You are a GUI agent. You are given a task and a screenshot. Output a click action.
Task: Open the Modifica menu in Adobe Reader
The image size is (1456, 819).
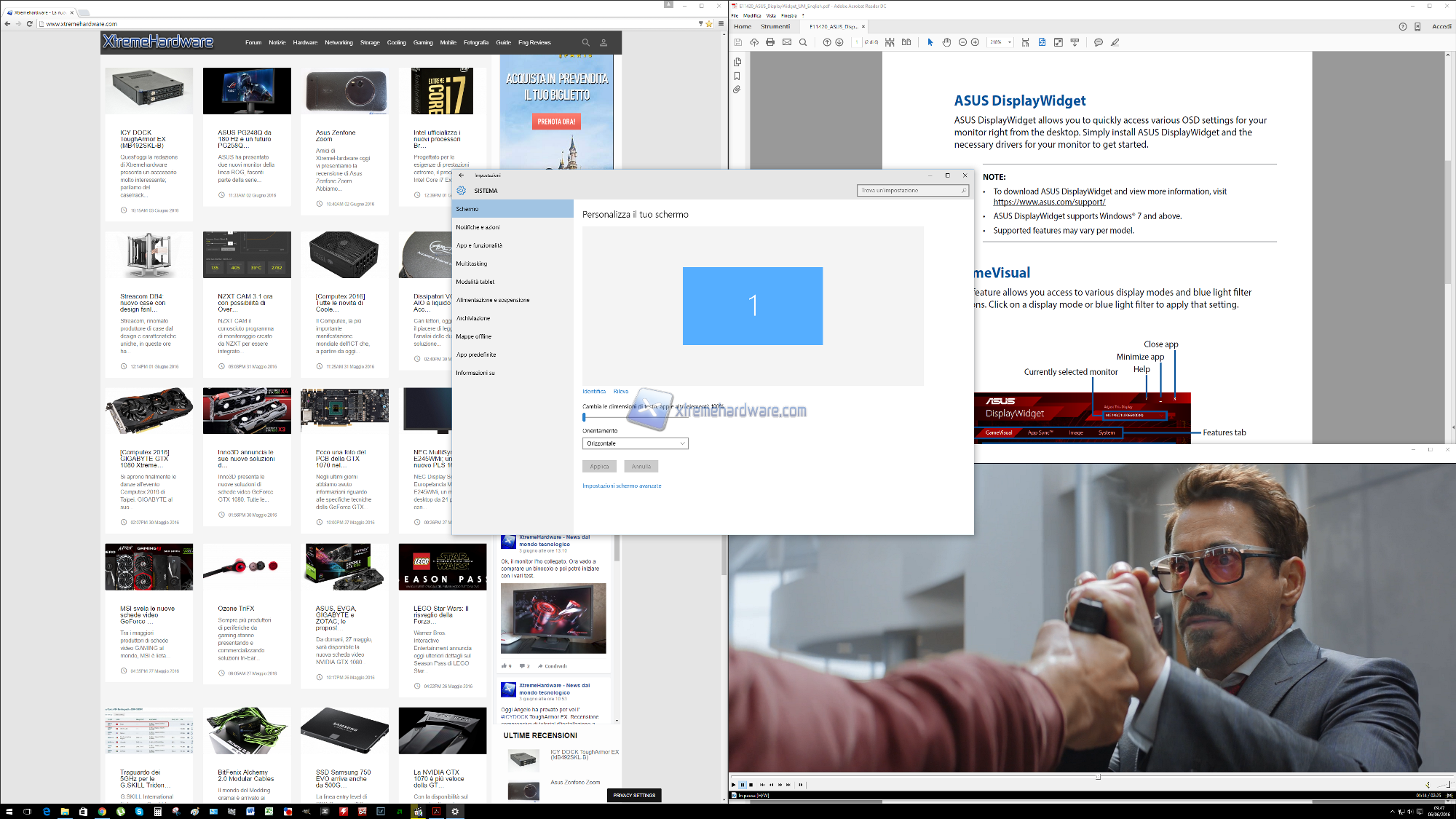[x=753, y=14]
